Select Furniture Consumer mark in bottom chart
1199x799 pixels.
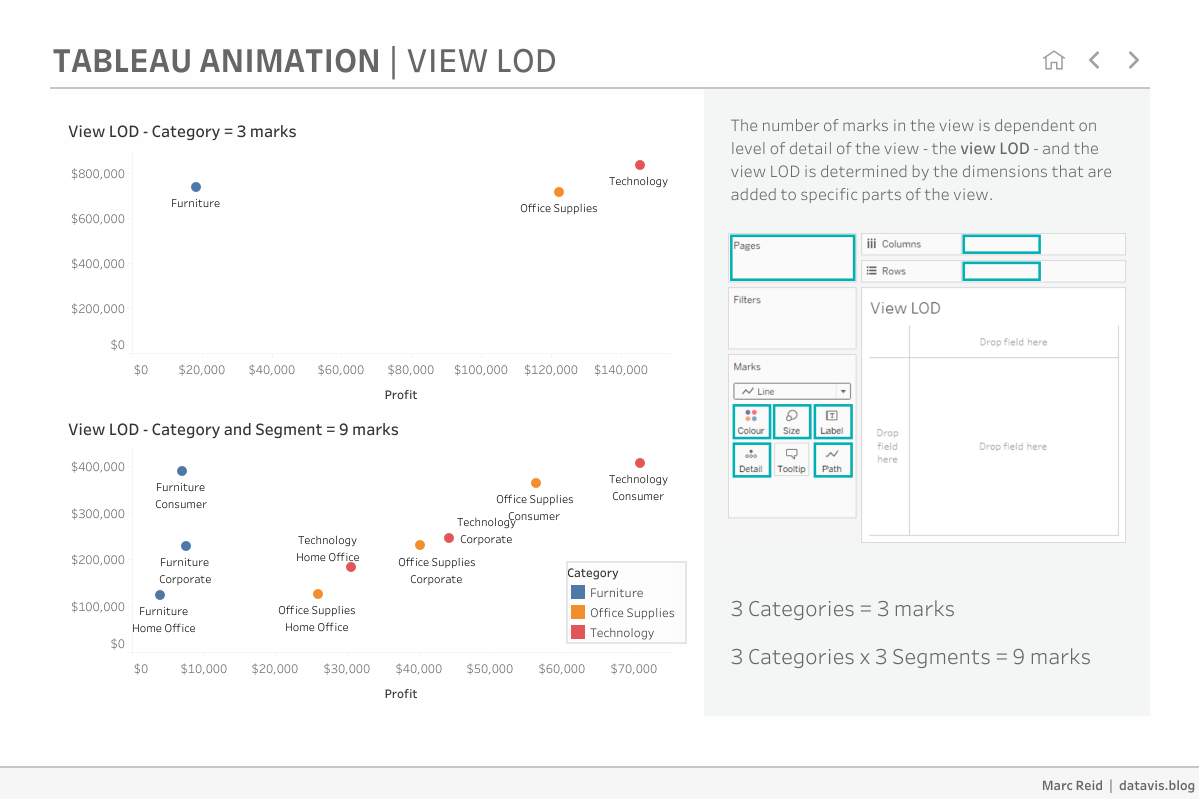tap(182, 471)
